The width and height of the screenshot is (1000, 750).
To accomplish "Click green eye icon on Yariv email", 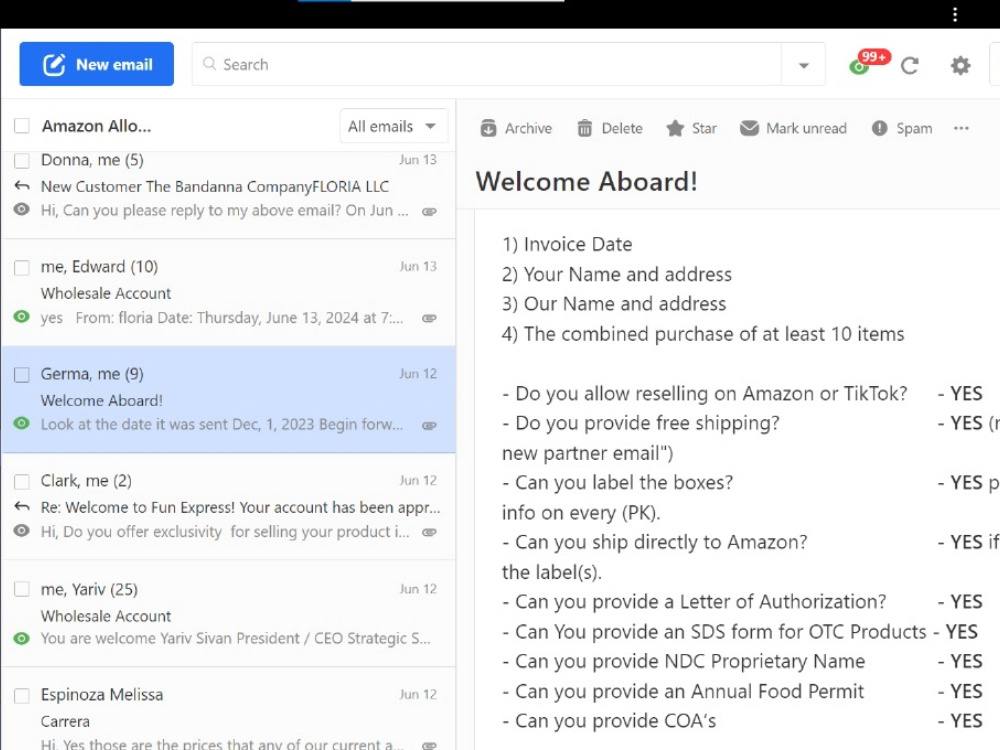I will pos(22,638).
